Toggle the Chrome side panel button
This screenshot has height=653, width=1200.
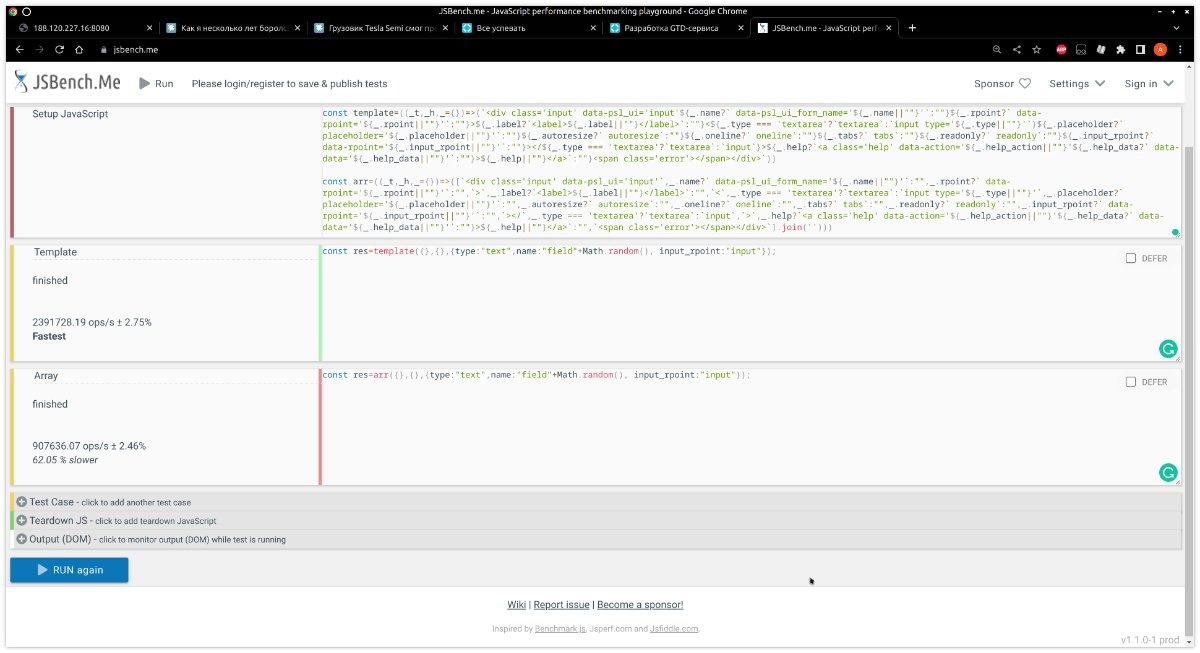click(1140, 49)
